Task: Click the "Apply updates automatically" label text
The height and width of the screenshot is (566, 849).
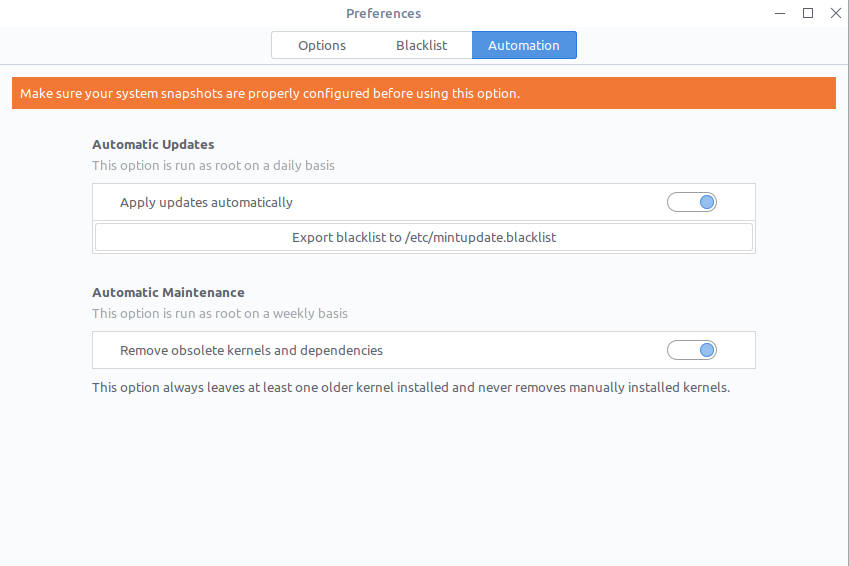Action: click(x=206, y=202)
